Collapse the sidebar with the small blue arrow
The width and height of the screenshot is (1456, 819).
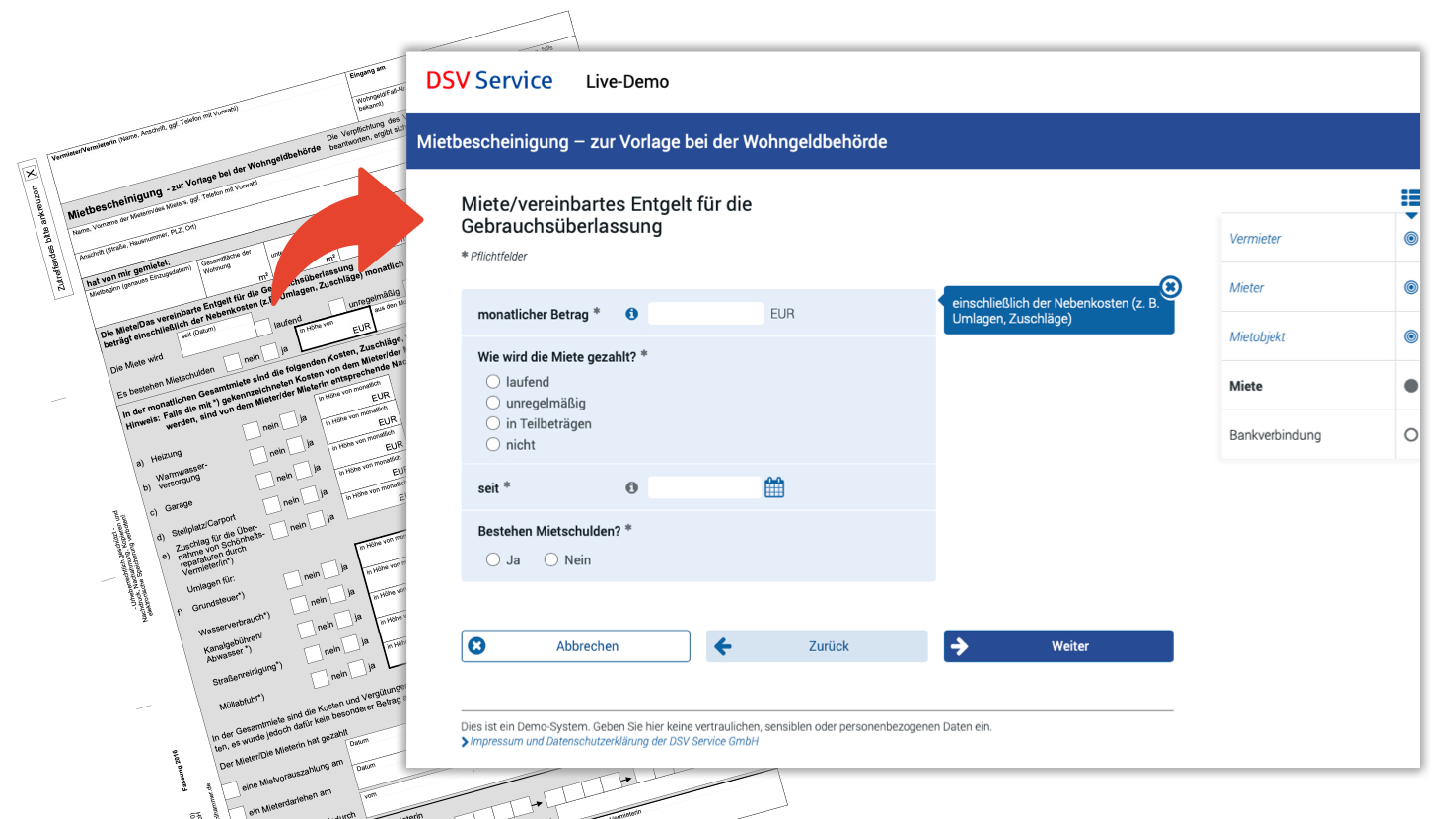click(x=1411, y=215)
